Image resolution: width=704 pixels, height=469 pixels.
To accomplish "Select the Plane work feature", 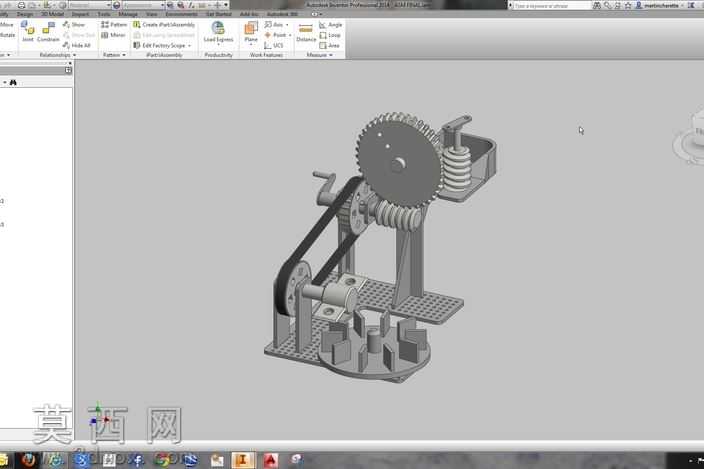I will tap(251, 32).
